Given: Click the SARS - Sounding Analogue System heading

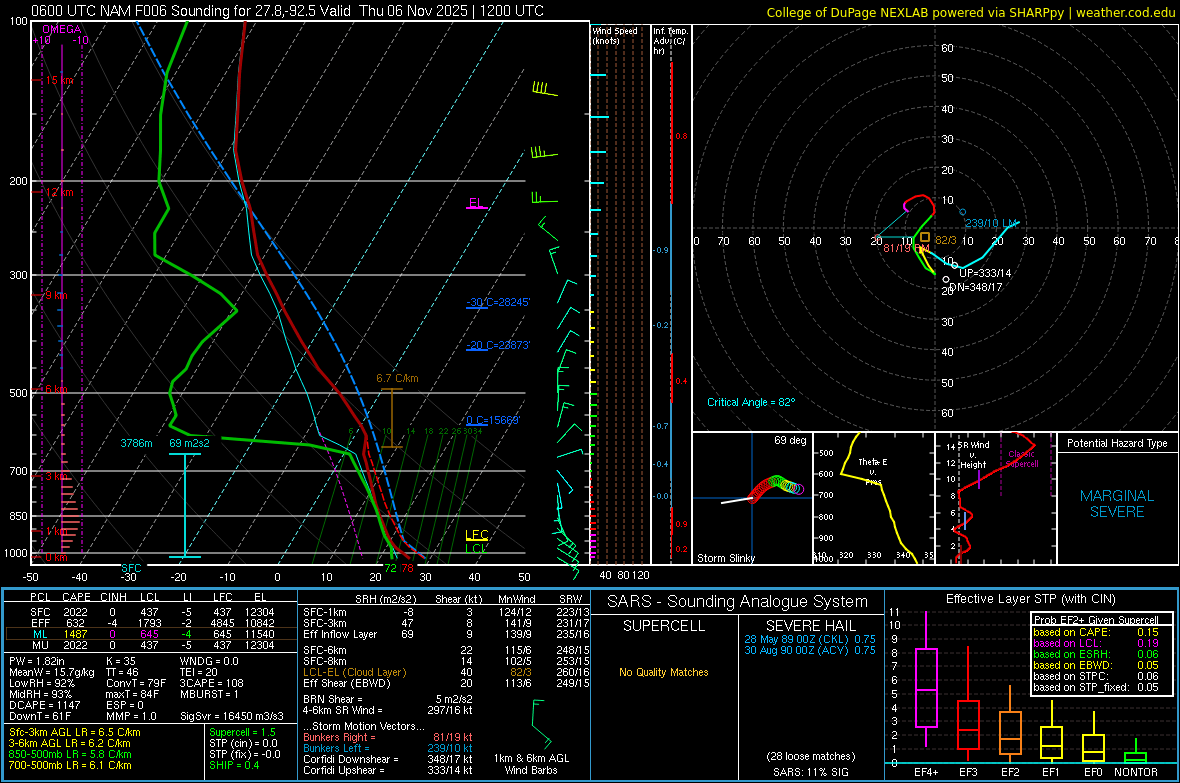Looking at the screenshot, I should tap(738, 602).
